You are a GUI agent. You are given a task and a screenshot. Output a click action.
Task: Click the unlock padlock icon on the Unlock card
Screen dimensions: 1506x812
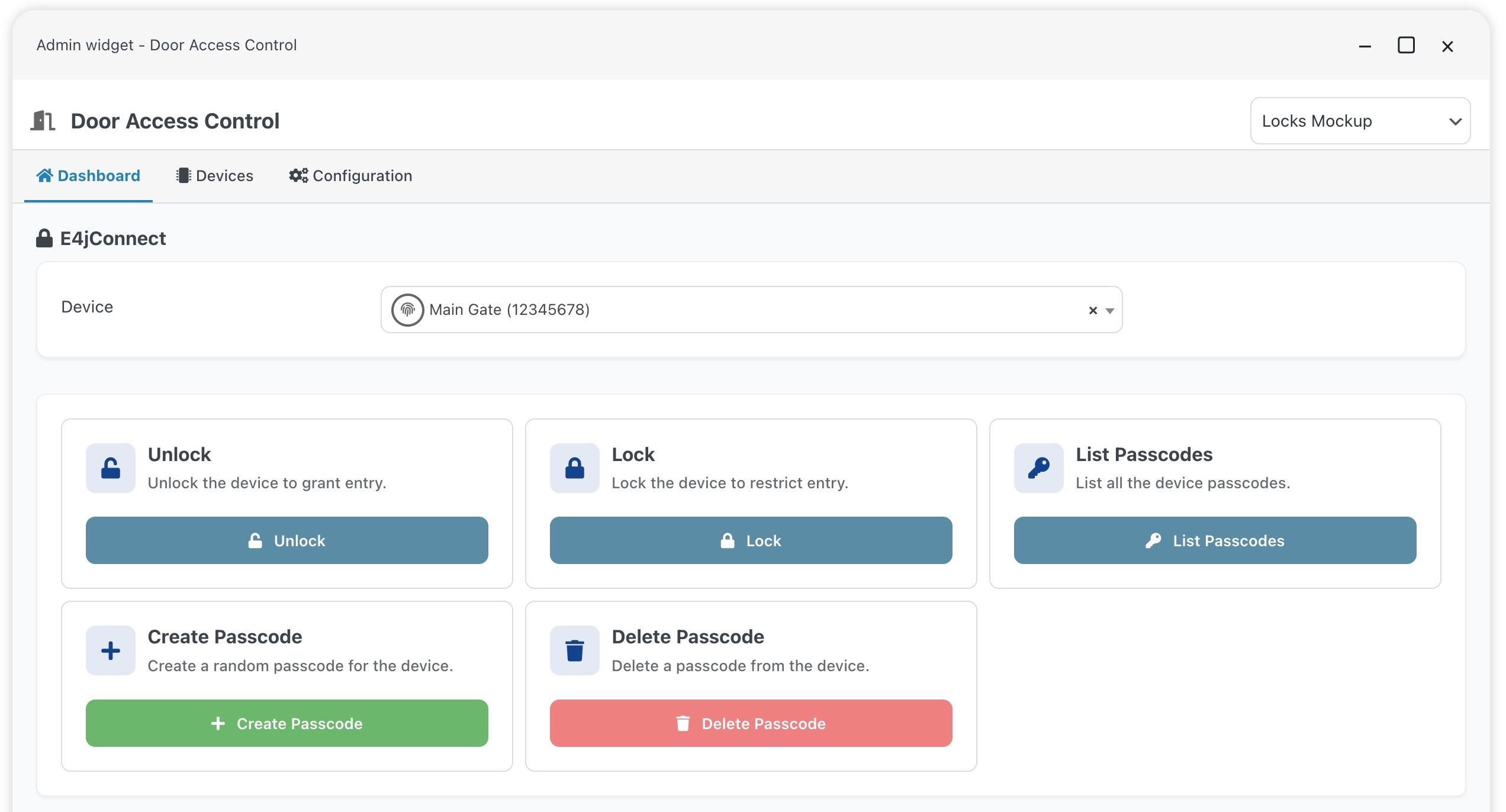pos(111,468)
